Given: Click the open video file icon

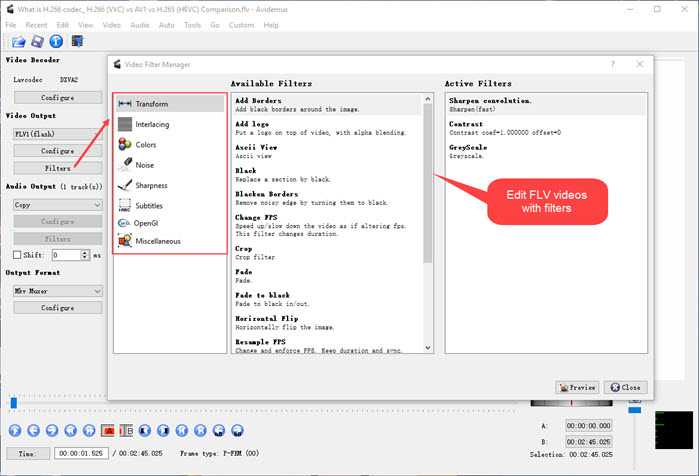Looking at the screenshot, I should (19, 42).
